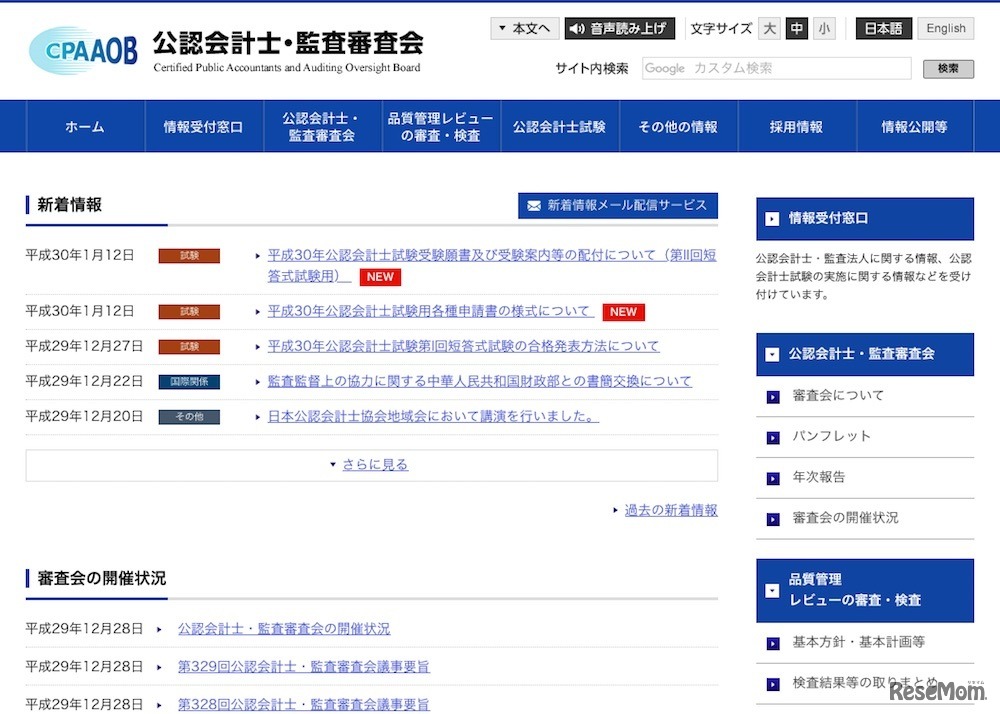Click the arrow icon beside 審査会について
Viewport: 1000px width, 714px height.
click(771, 396)
